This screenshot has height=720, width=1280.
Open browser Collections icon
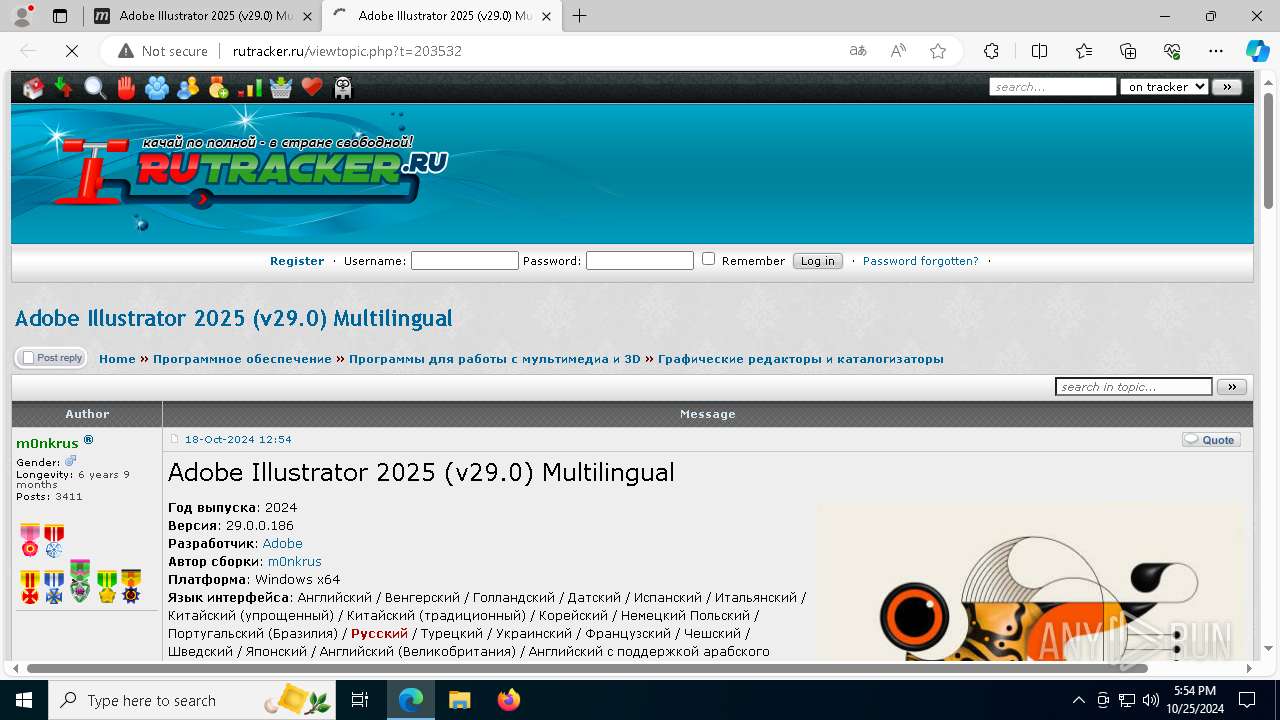(x=1128, y=51)
